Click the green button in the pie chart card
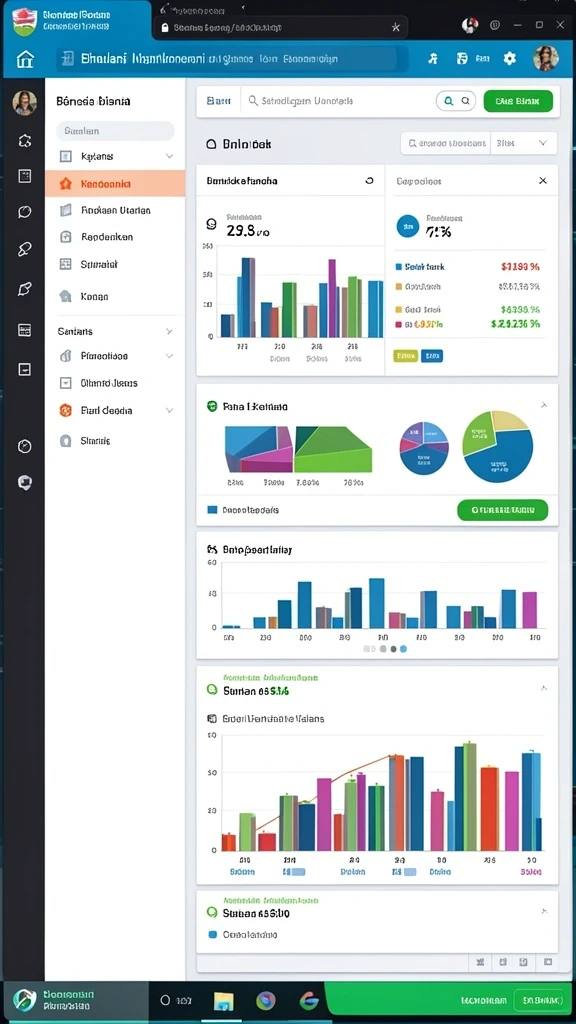The width and height of the screenshot is (576, 1024). tap(502, 509)
